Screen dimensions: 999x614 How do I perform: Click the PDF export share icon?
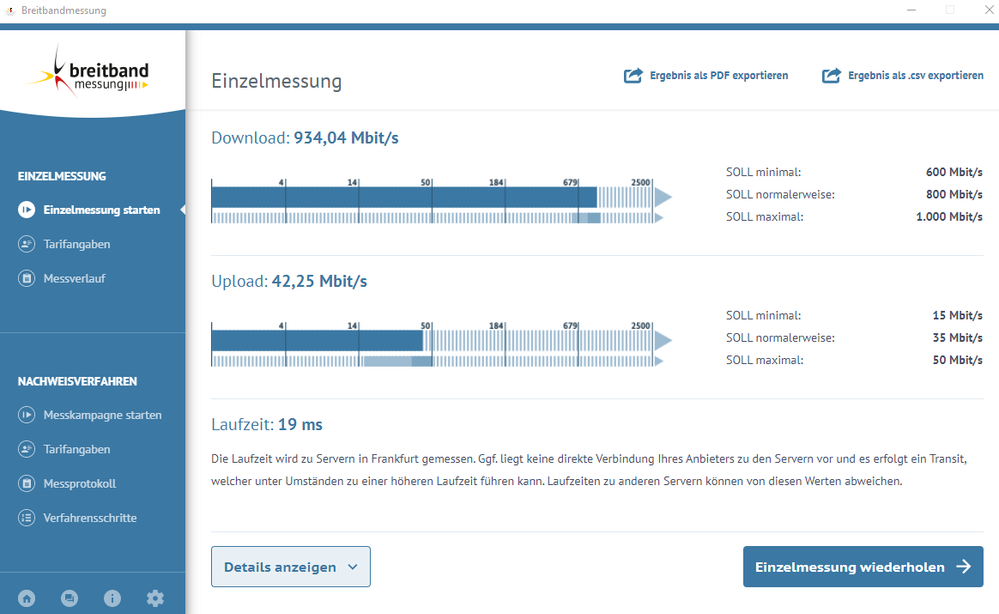[633, 76]
